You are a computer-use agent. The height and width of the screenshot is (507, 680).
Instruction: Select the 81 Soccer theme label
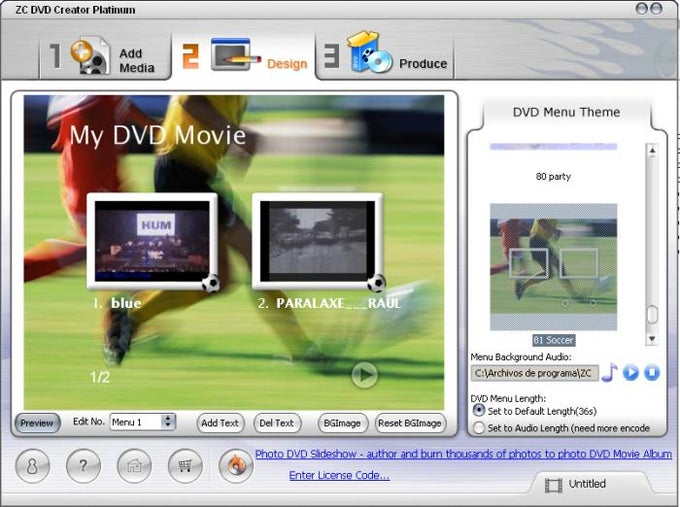553,340
